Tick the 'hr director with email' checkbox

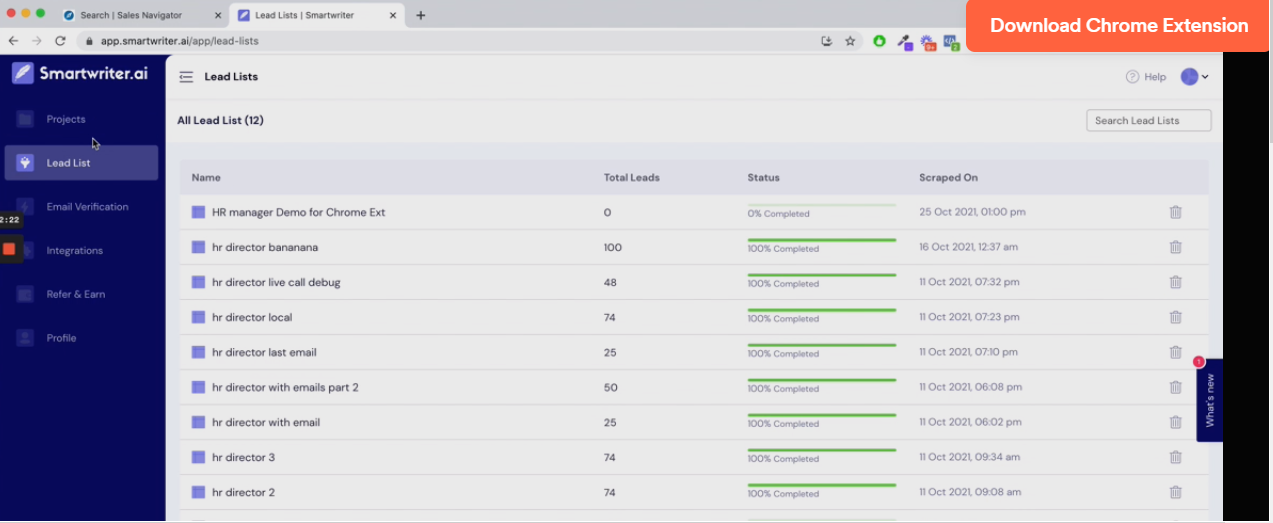click(x=198, y=422)
